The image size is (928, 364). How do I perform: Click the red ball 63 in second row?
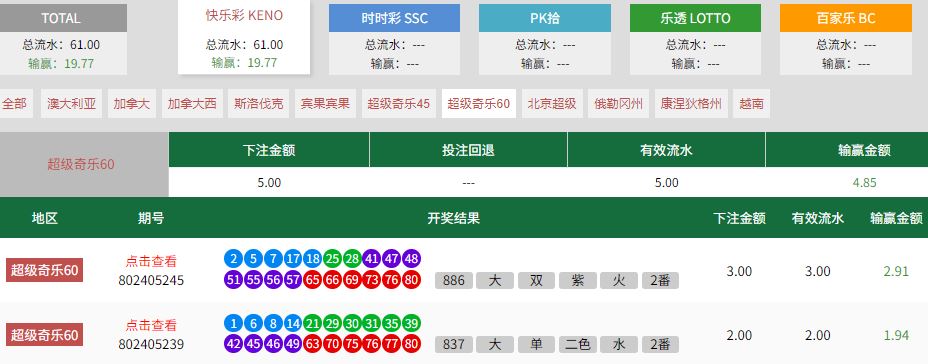[x=312, y=343]
